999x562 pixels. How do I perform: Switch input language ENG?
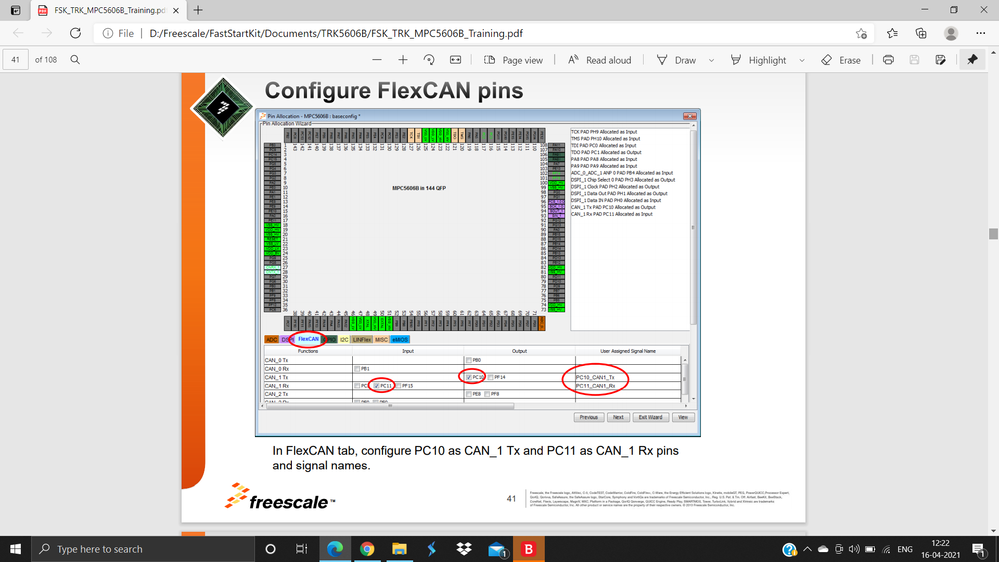pyautogui.click(x=905, y=549)
